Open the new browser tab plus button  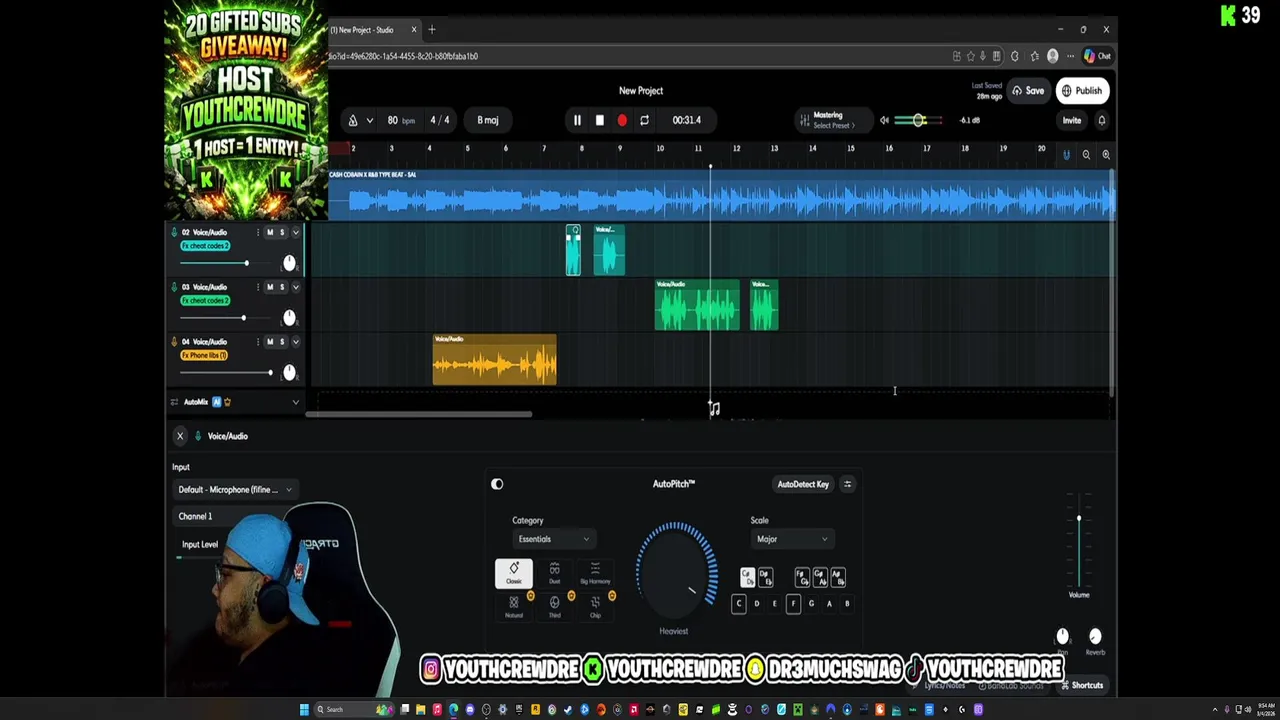pos(432,30)
